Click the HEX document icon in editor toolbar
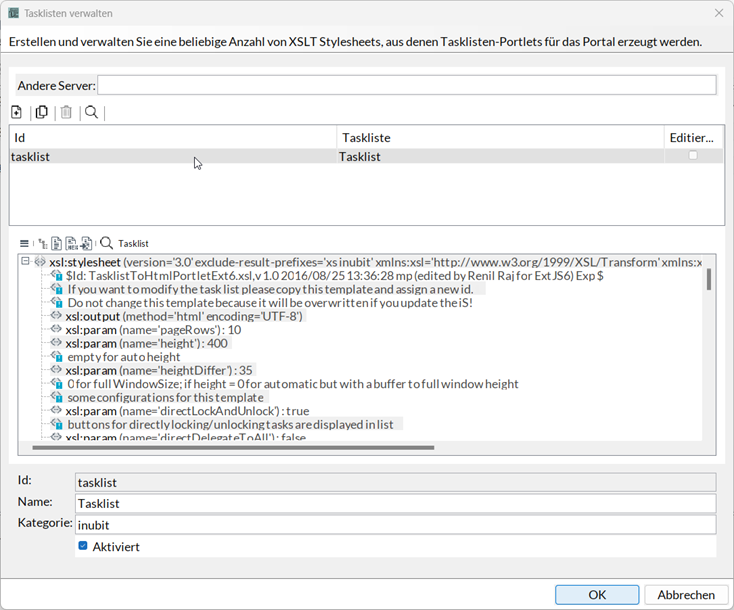 pos(72,243)
